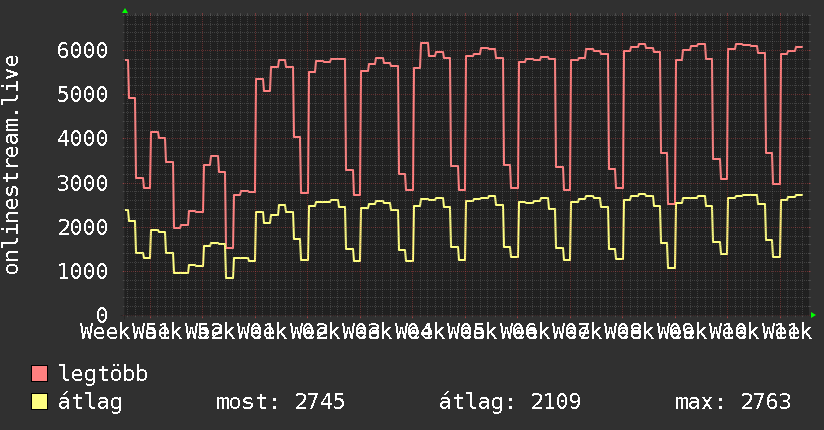
Task: Click the 0 y-axis label
Action: click(102, 315)
